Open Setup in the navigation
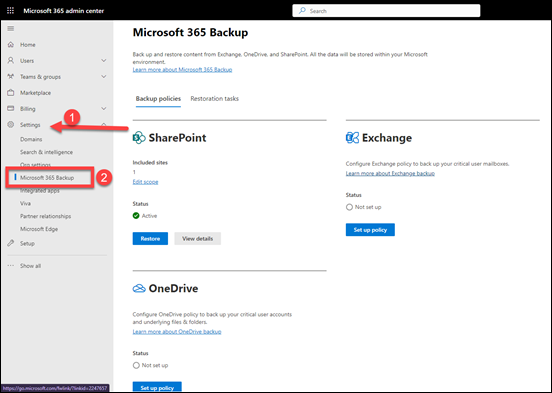 tap(27, 243)
